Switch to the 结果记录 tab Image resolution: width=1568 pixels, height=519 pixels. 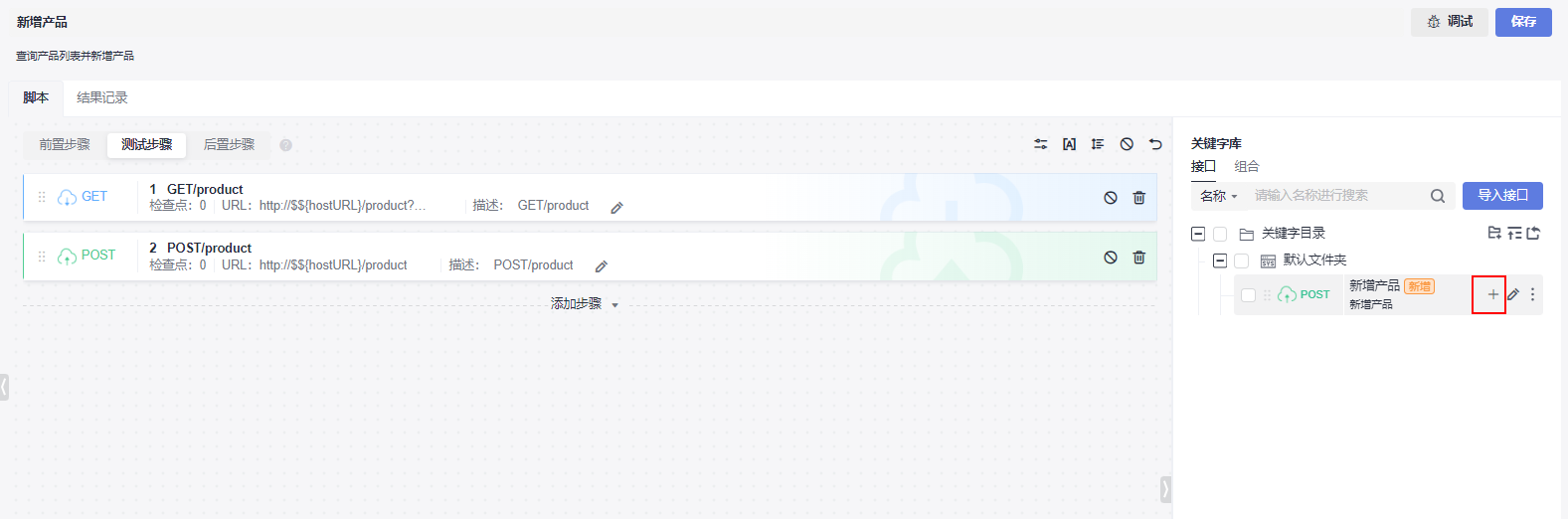pos(102,97)
